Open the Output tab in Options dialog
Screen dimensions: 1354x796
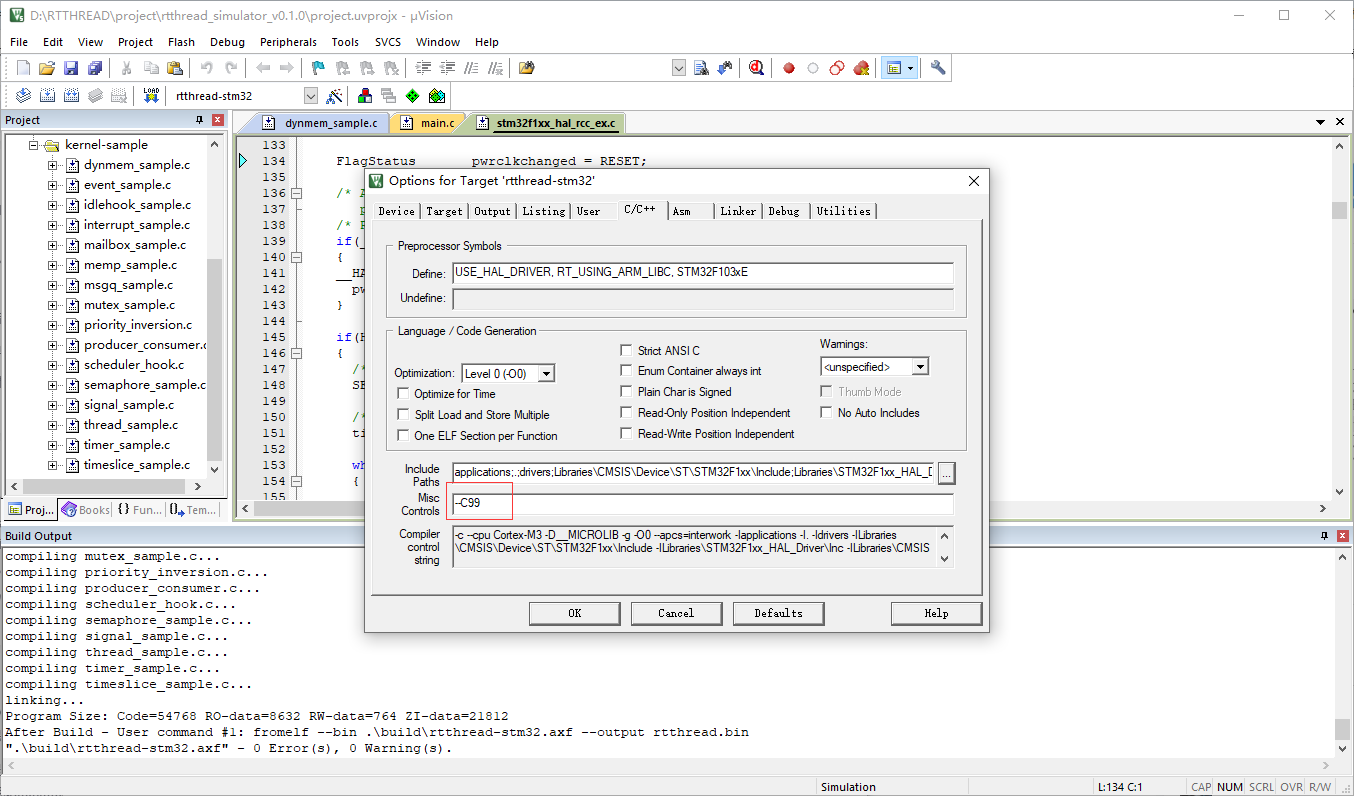pyautogui.click(x=492, y=211)
